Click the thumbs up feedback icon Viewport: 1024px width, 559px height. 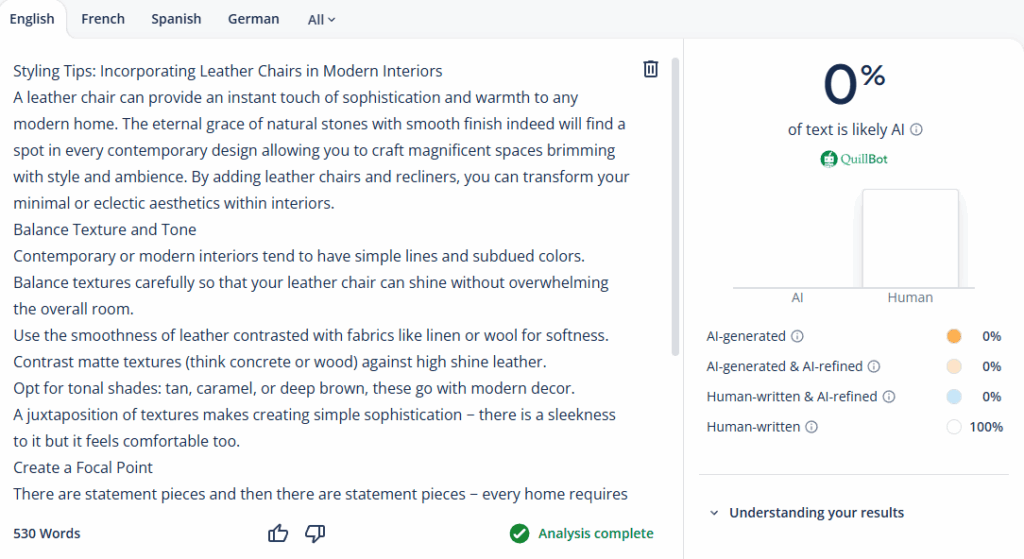click(278, 534)
